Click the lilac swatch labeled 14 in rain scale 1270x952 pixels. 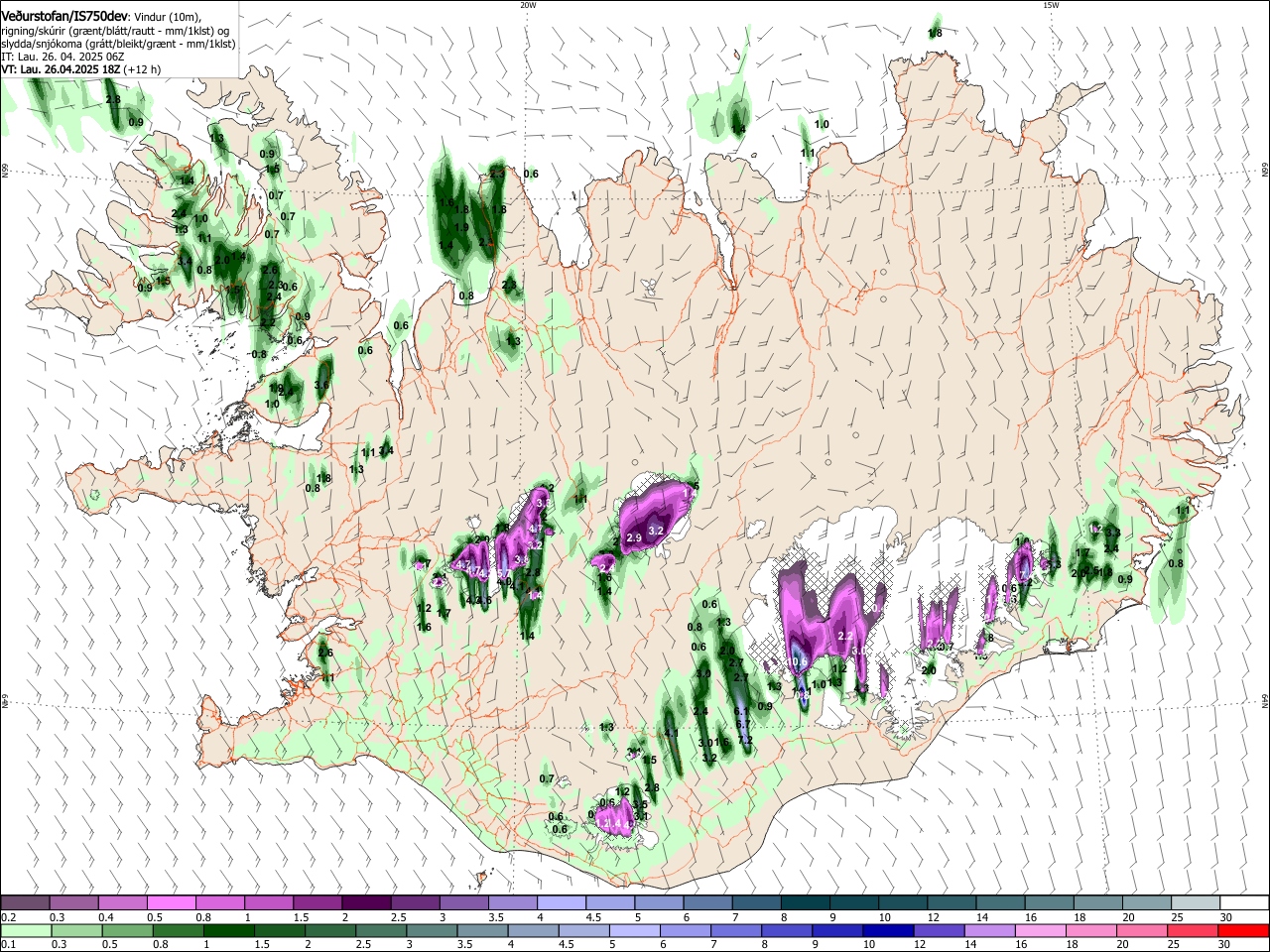coord(989,930)
